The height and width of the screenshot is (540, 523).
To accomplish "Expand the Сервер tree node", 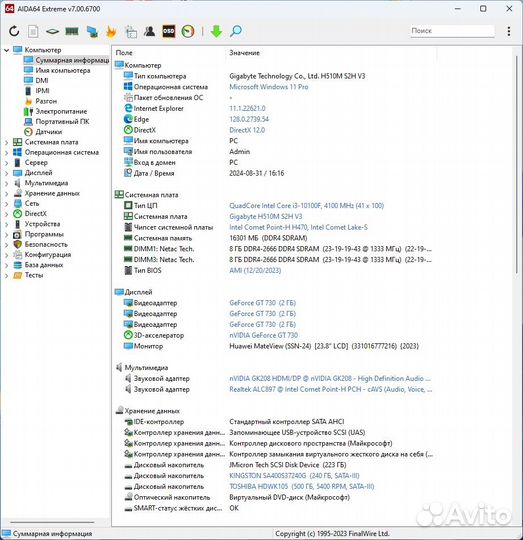I will (6, 163).
